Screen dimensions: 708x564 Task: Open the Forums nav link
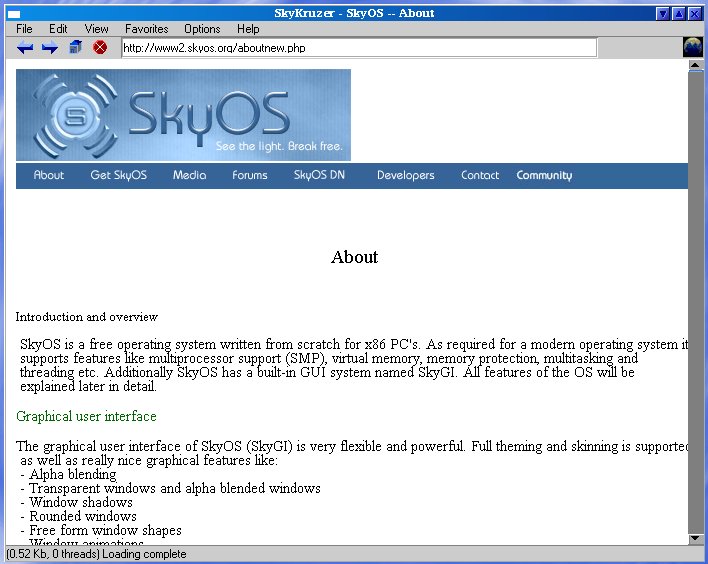[x=250, y=175]
